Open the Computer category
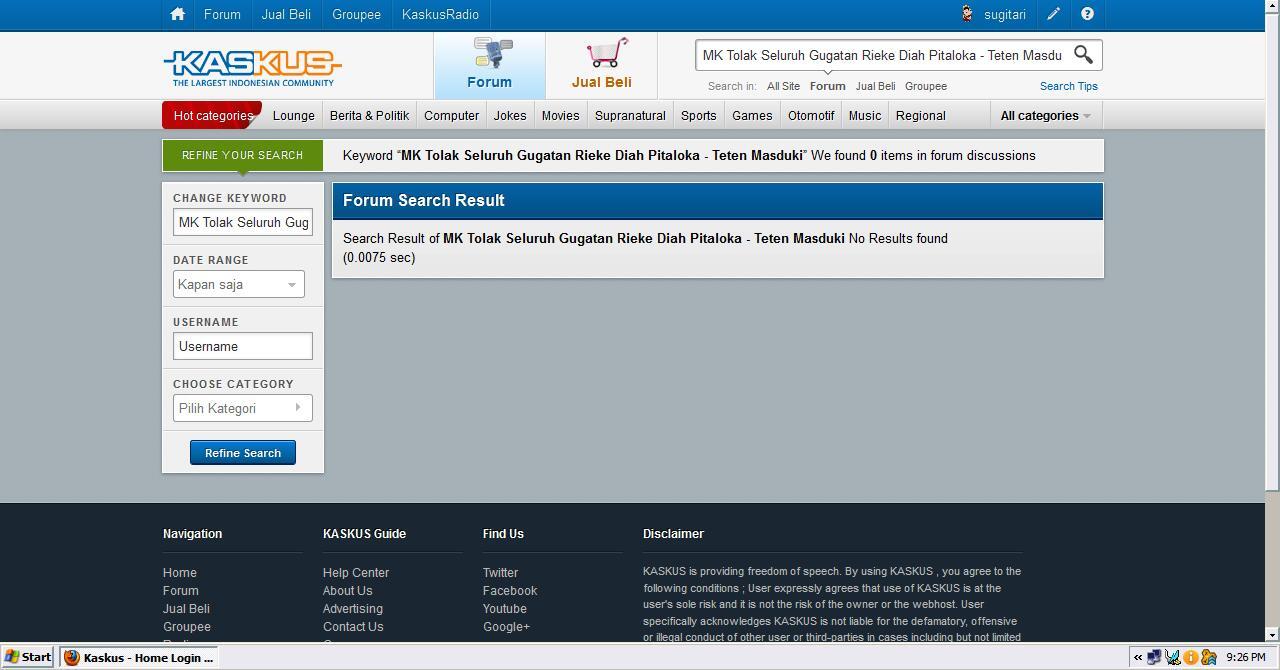 (451, 115)
